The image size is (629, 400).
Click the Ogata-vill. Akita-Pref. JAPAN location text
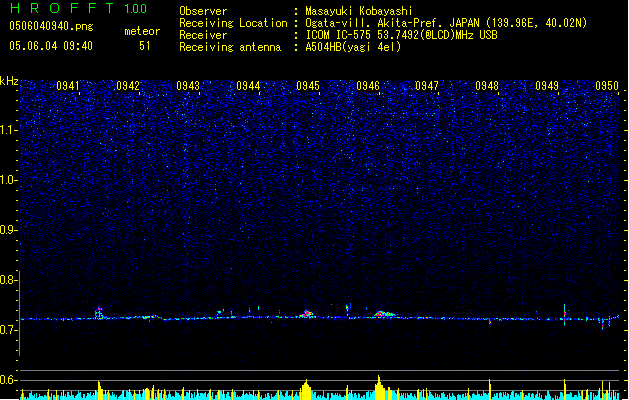pos(446,23)
